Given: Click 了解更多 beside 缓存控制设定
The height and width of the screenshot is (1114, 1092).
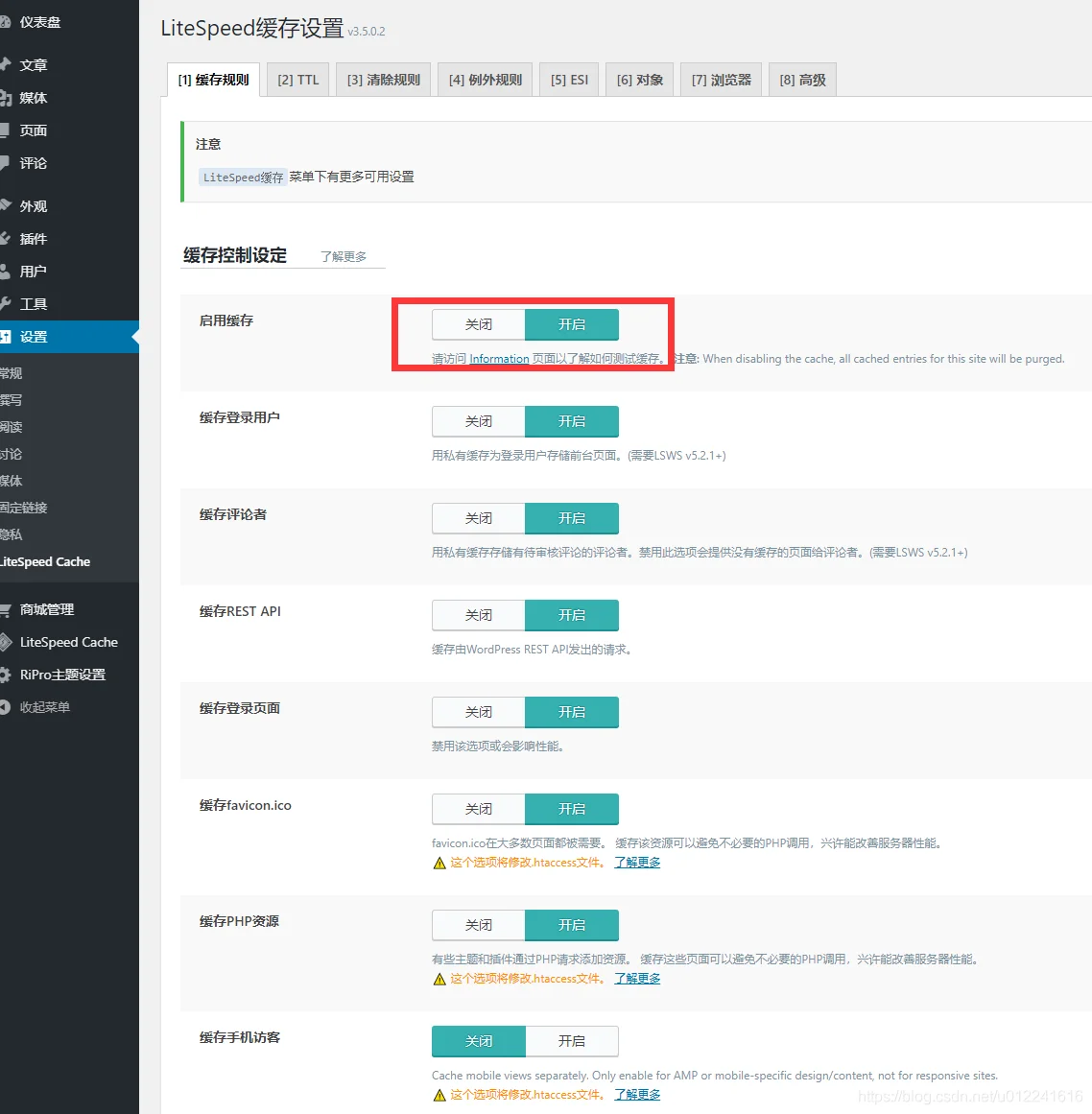Looking at the screenshot, I should point(343,254).
